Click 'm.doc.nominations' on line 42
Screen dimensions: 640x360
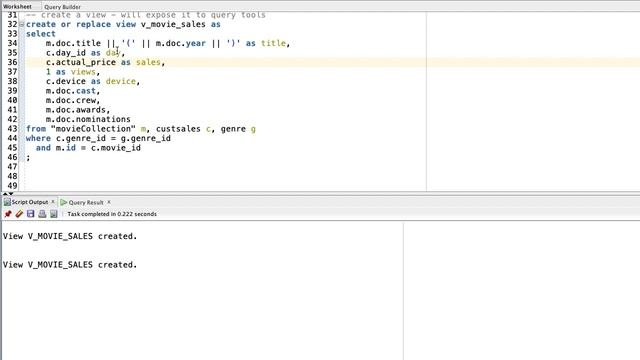coord(88,119)
